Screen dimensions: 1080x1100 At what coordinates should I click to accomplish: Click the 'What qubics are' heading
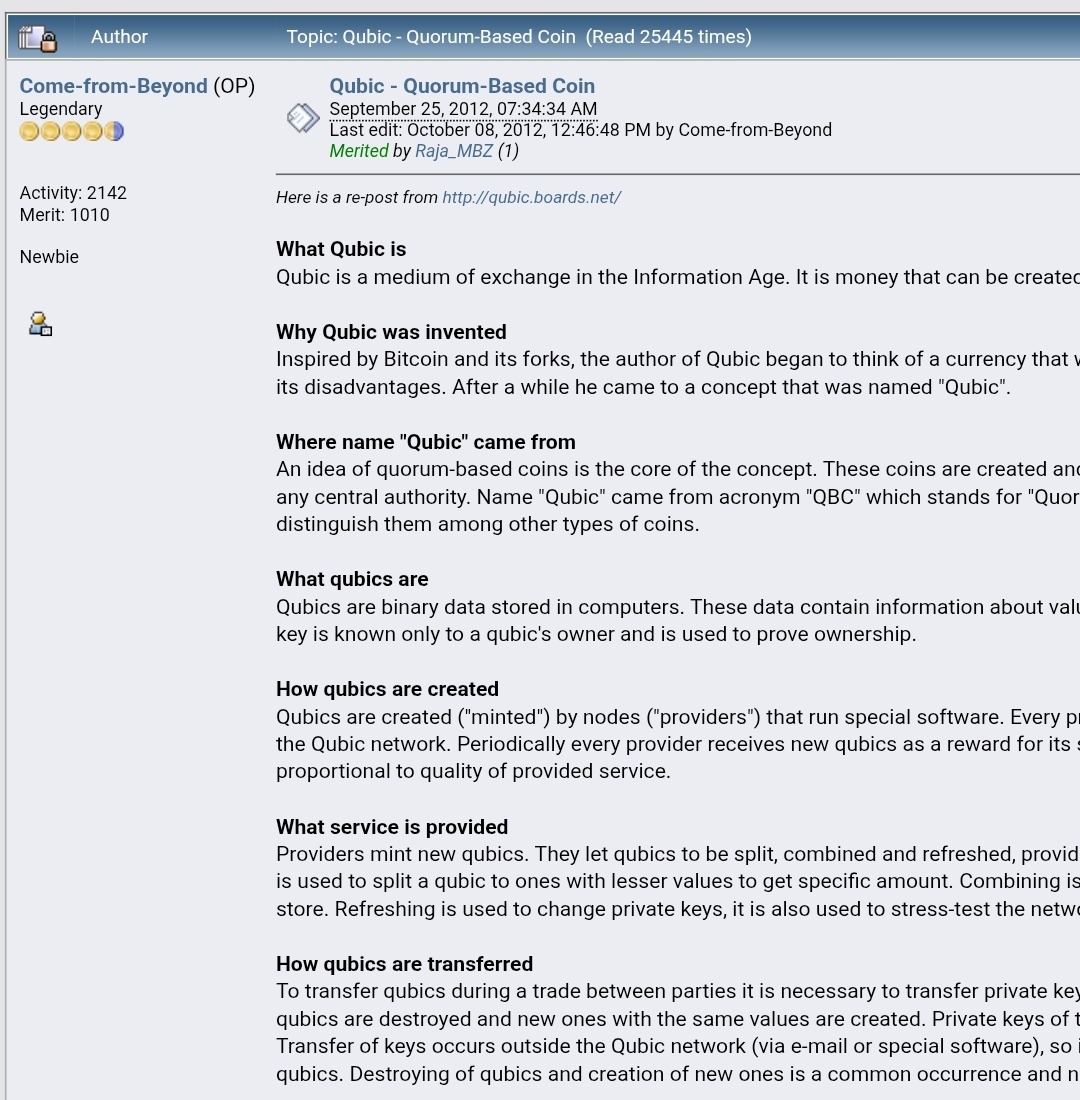click(352, 579)
